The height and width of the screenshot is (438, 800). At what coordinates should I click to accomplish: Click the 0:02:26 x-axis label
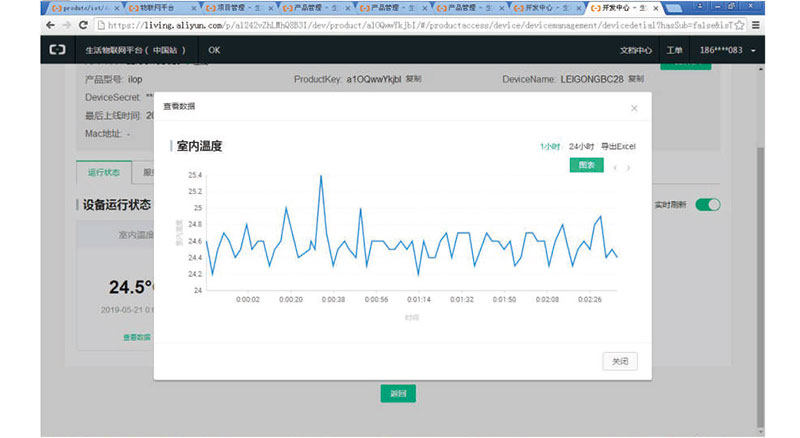tap(589, 300)
